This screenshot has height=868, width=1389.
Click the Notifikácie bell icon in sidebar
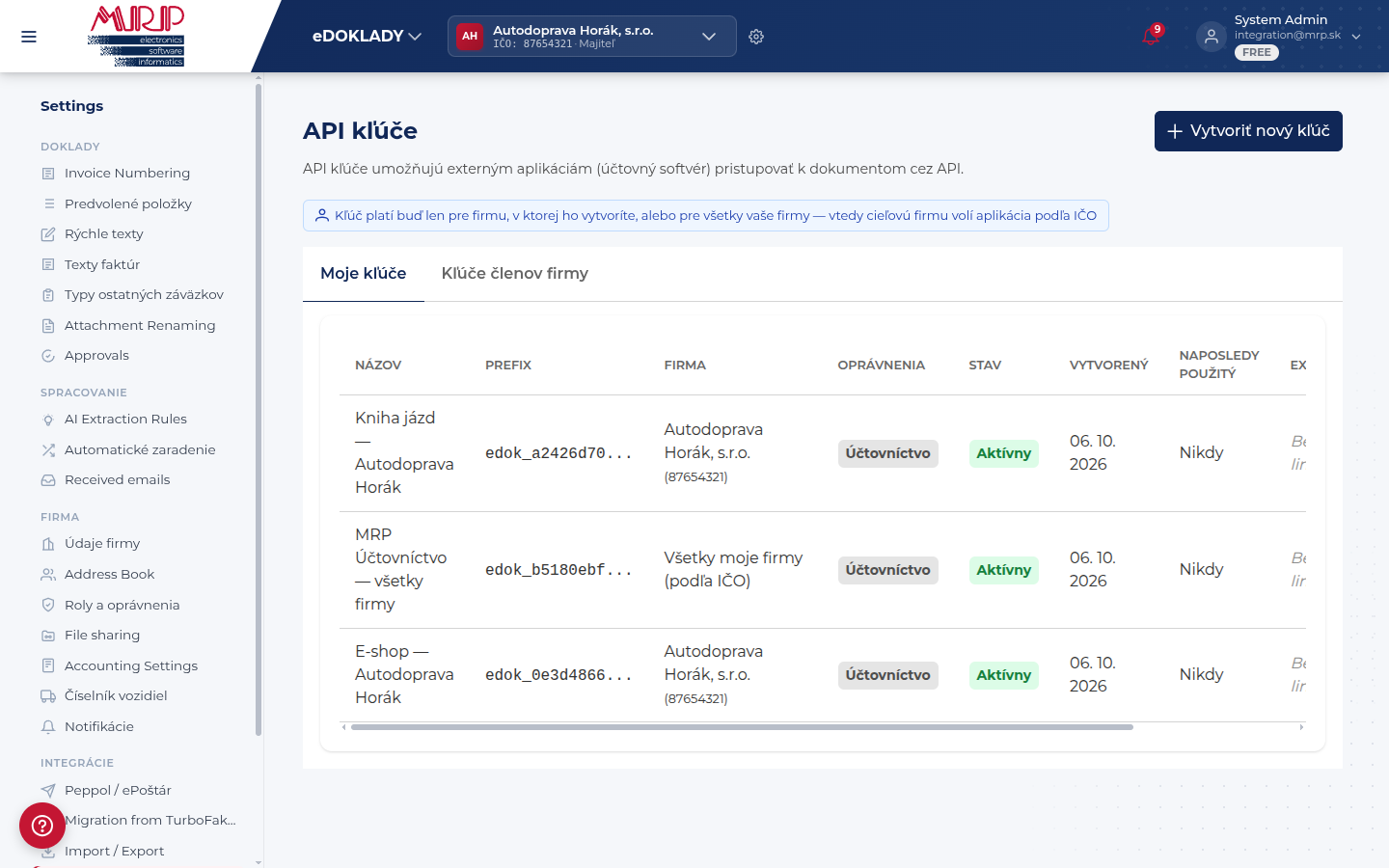click(x=48, y=727)
